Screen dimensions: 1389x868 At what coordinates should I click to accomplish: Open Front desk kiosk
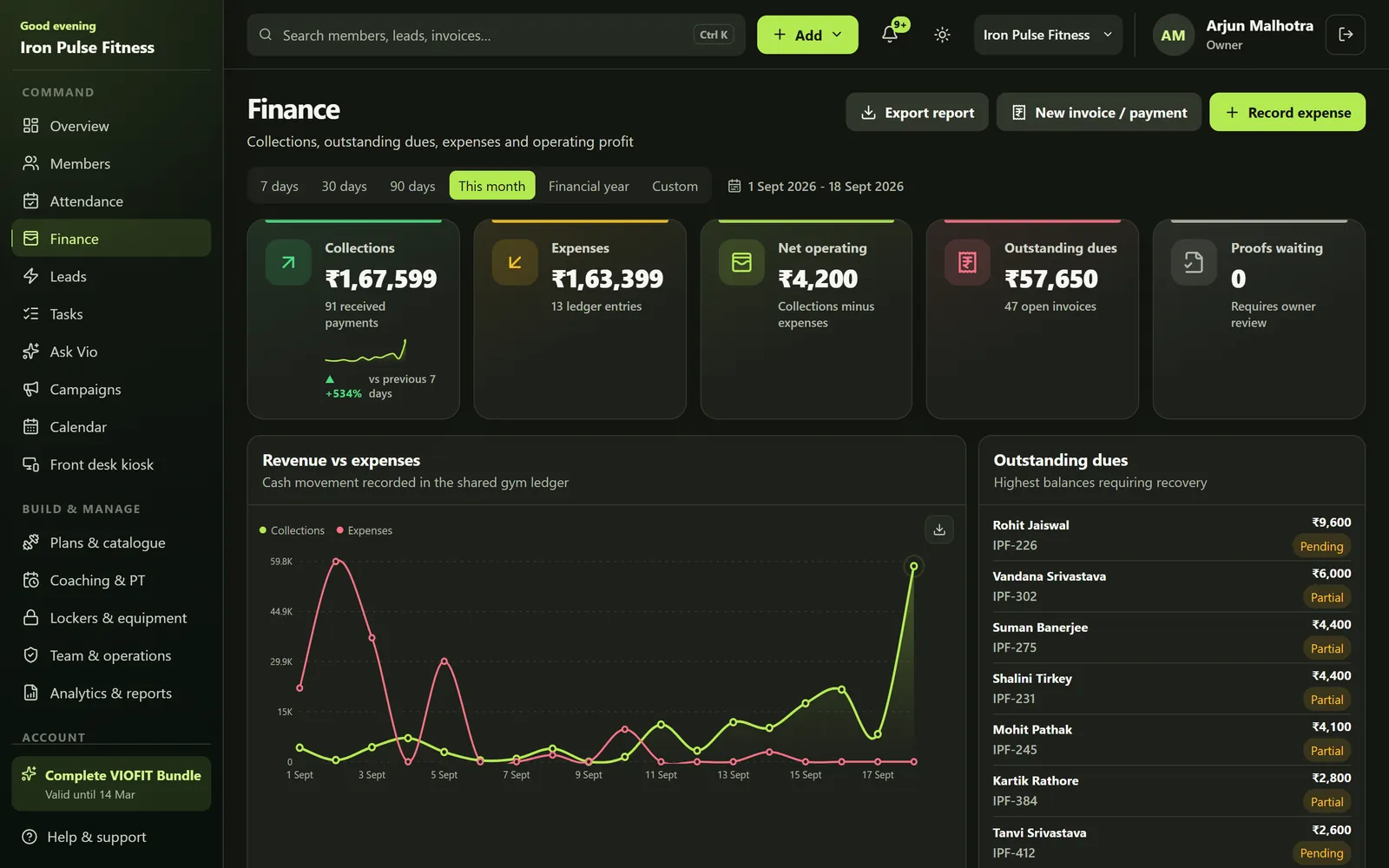[x=111, y=464]
